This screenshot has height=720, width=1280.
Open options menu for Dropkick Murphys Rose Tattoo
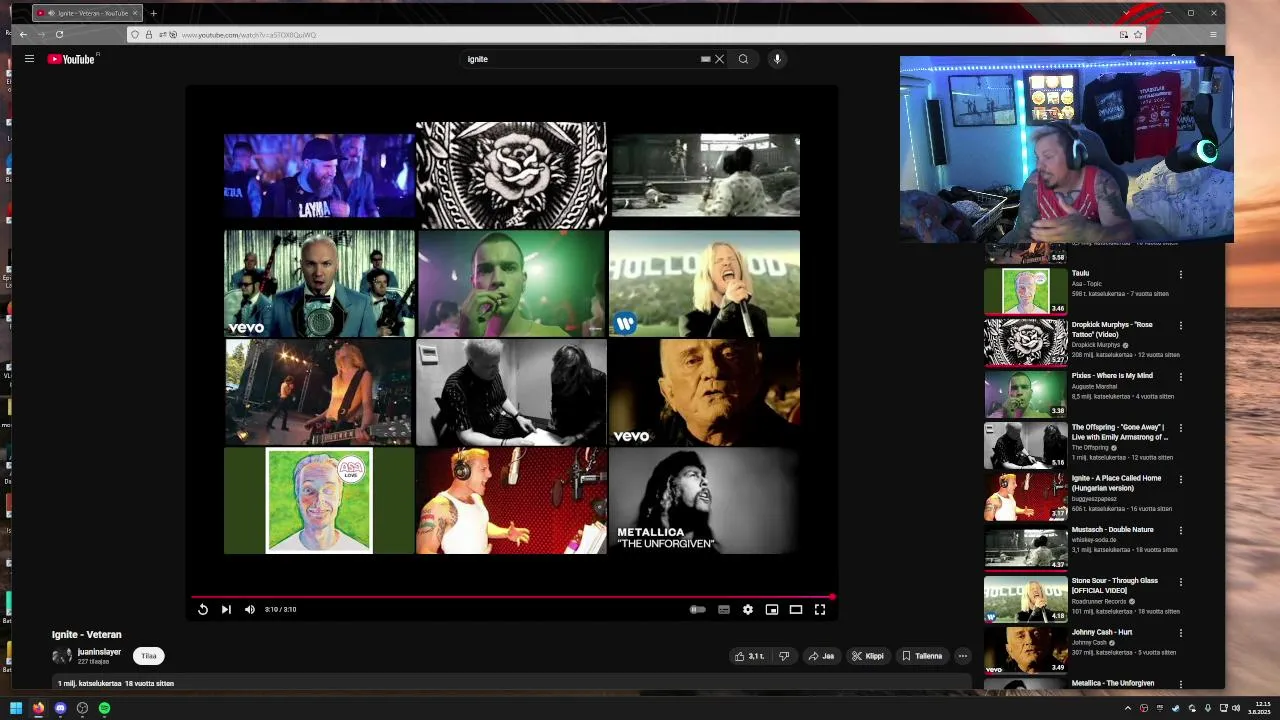[1181, 325]
